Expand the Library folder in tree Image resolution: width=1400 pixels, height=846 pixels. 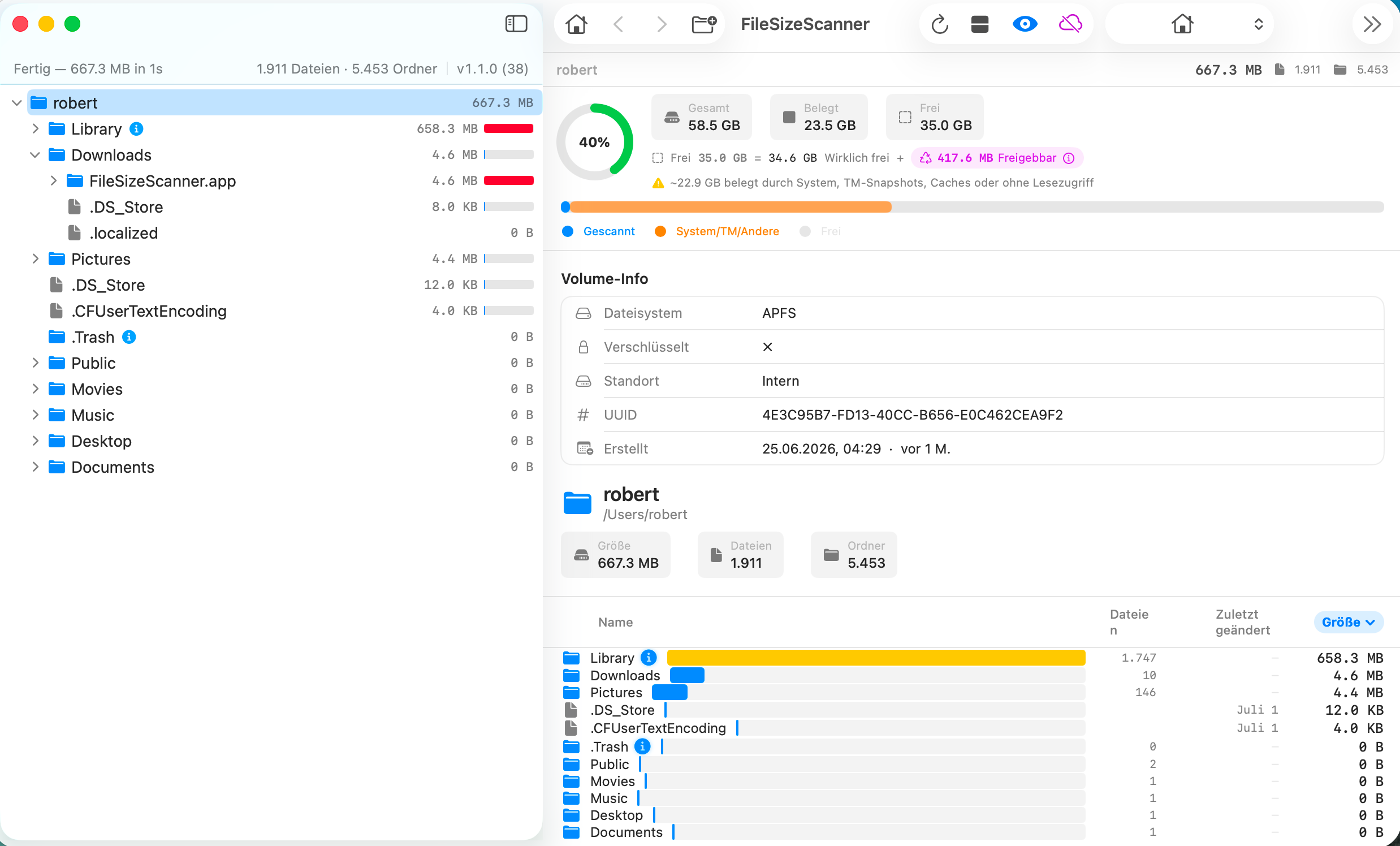[35, 129]
